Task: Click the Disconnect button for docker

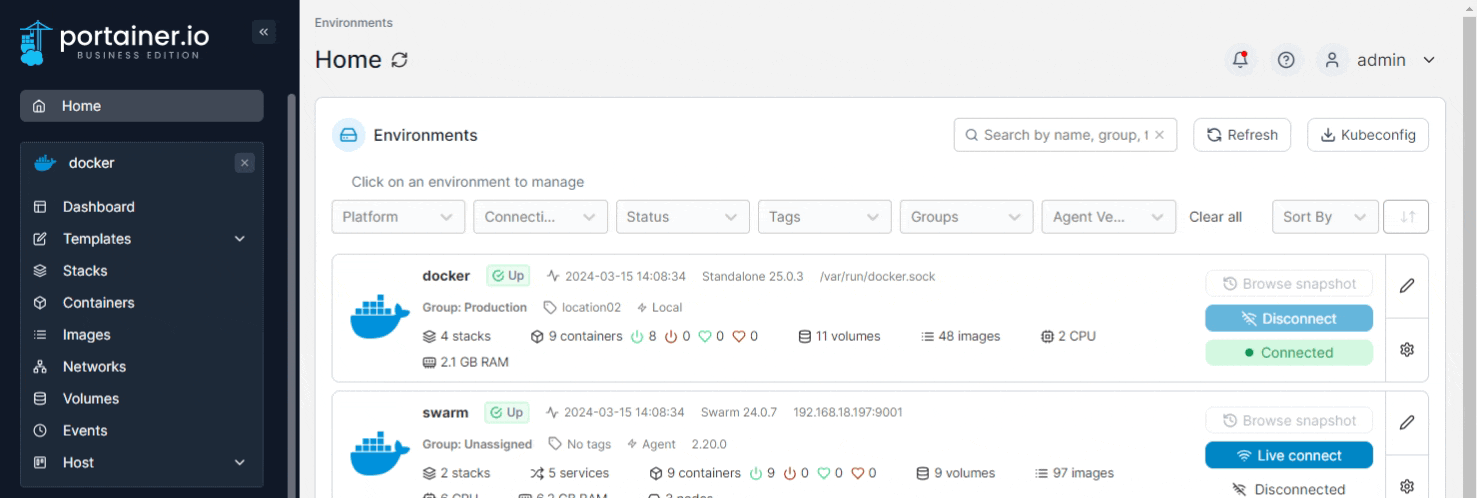Action: (x=1288, y=318)
